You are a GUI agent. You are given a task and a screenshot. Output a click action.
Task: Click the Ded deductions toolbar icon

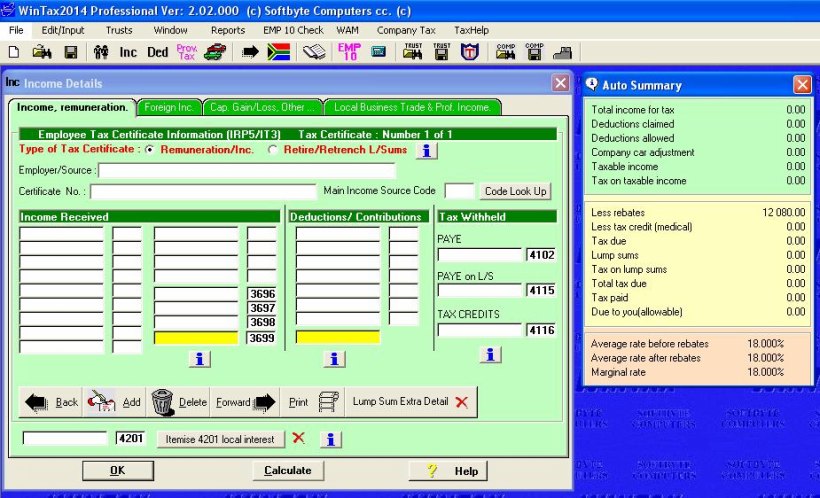click(157, 52)
